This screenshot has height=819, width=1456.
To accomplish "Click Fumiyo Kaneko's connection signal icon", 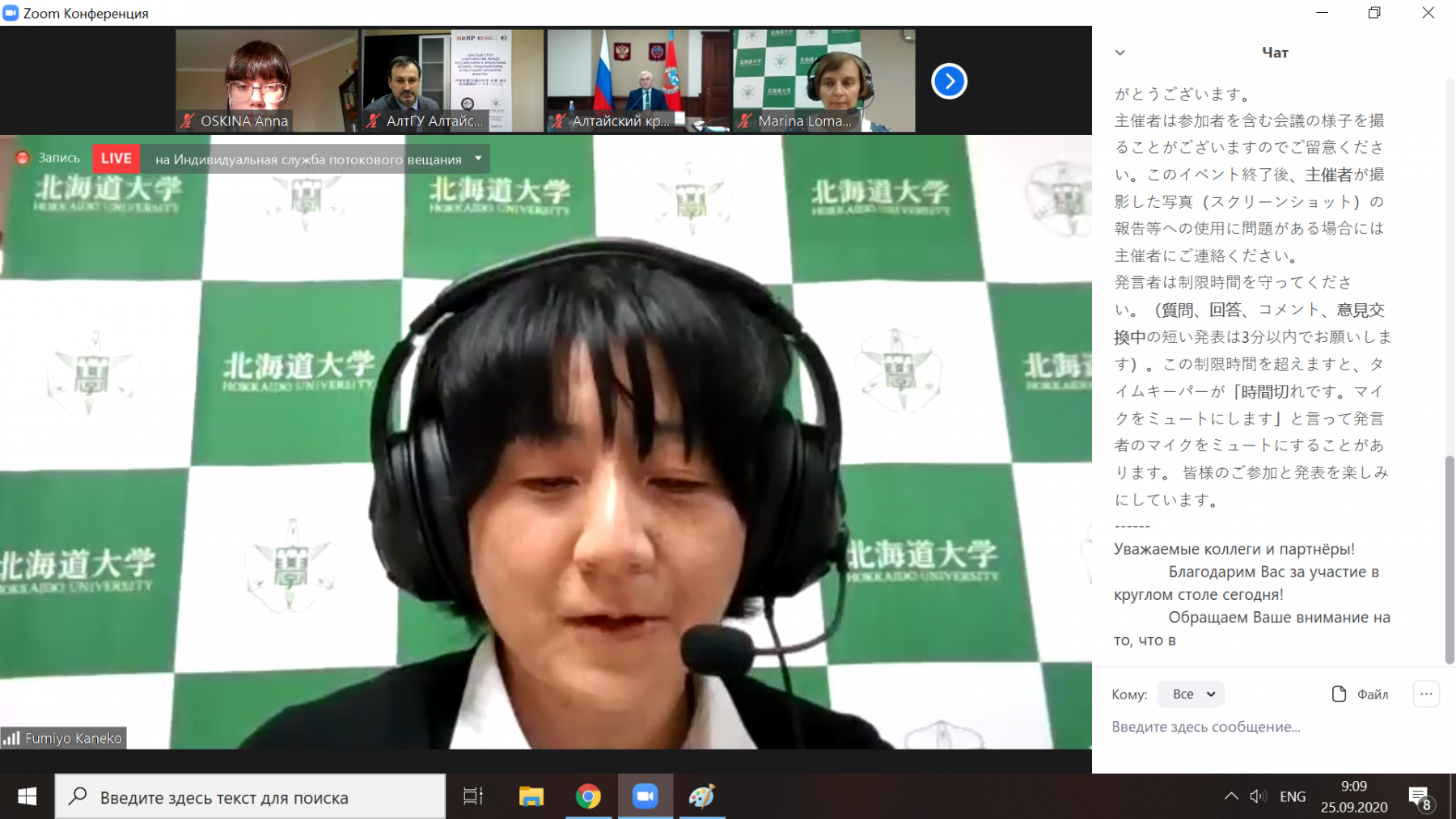I will point(11,737).
